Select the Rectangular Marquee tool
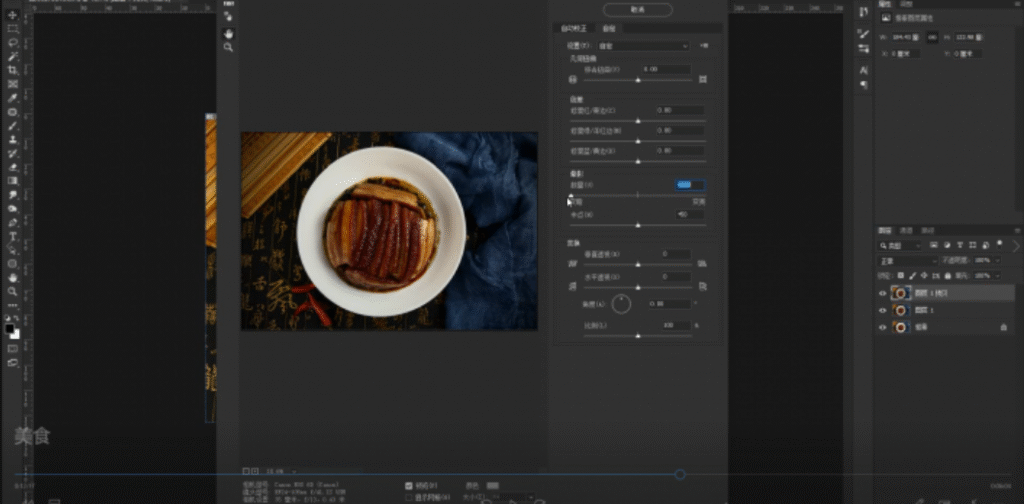 tap(12, 29)
